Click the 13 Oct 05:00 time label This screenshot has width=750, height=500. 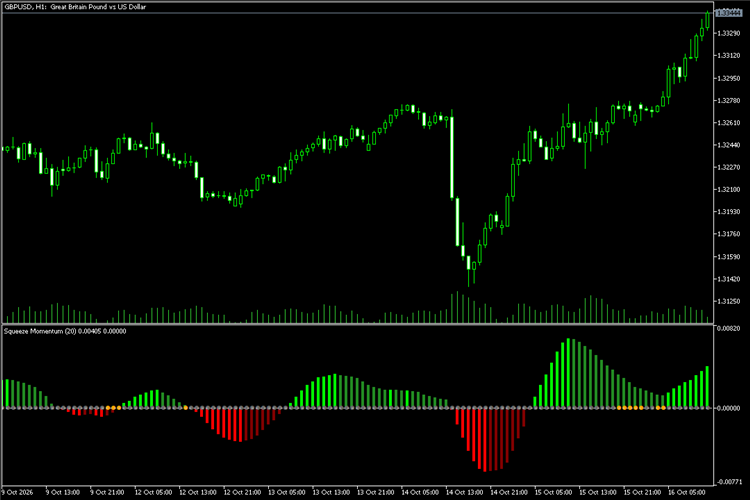click(287, 492)
